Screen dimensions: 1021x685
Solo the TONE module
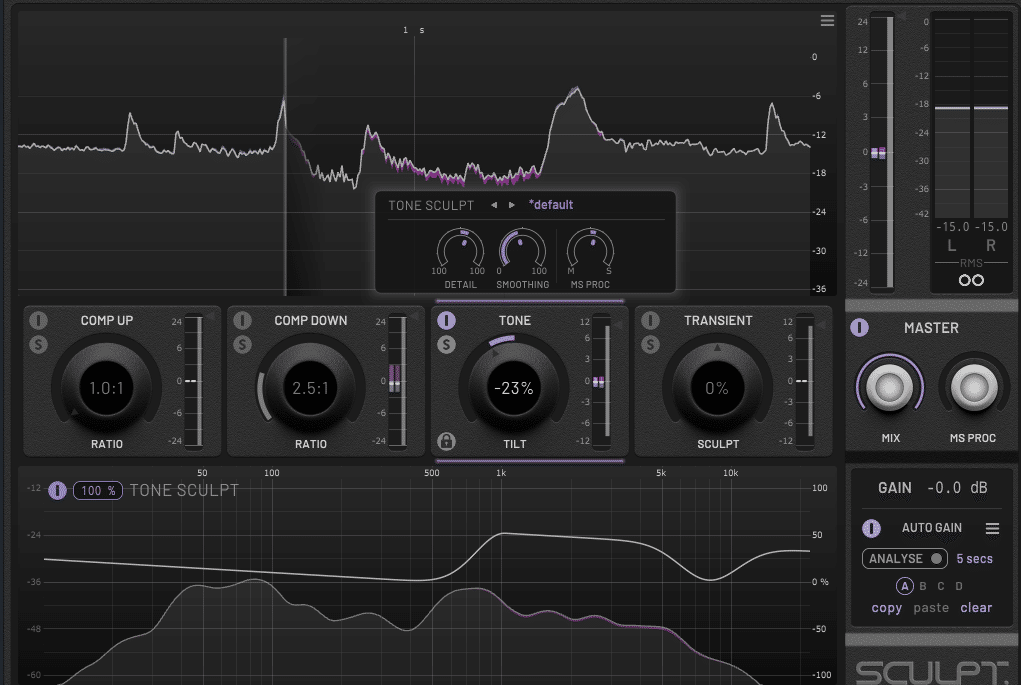click(446, 344)
